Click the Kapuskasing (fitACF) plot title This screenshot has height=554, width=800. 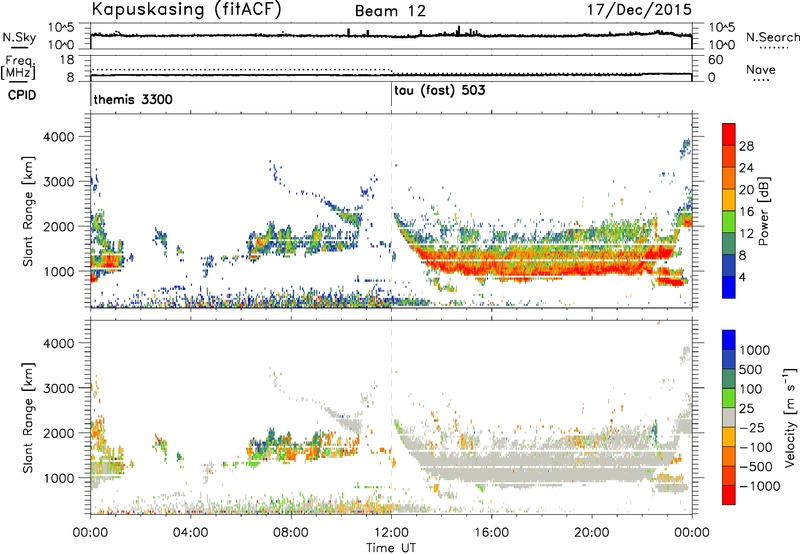[187, 9]
